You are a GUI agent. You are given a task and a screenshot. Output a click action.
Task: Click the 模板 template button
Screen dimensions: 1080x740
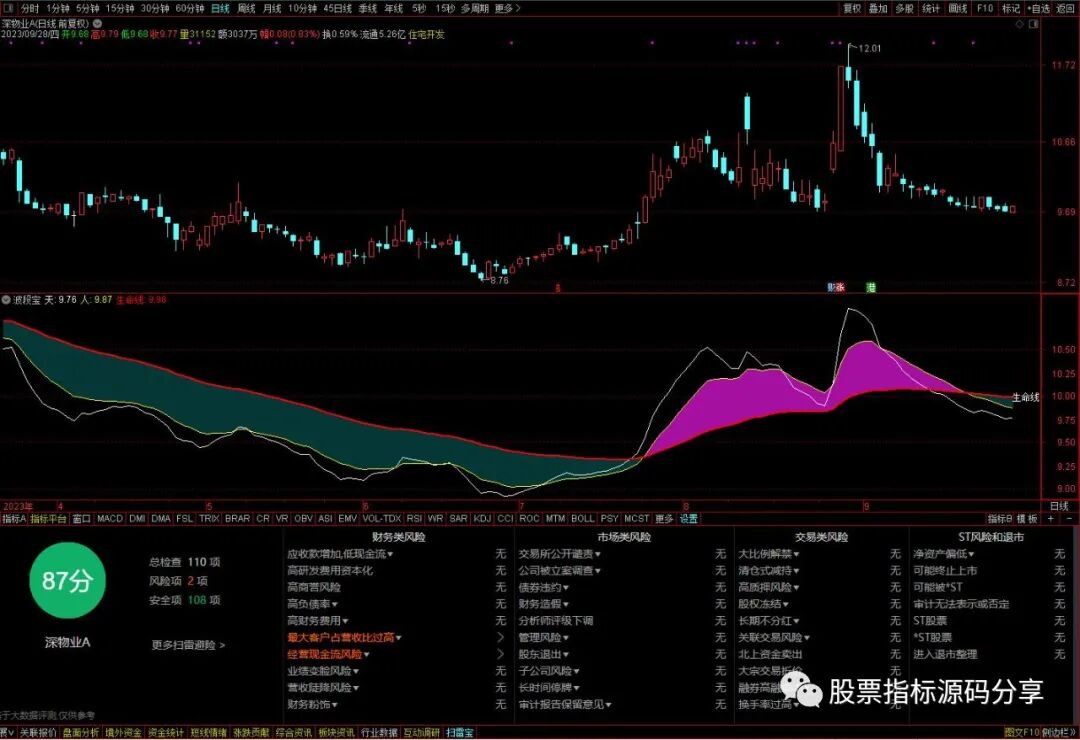pyautogui.click(x=1027, y=519)
